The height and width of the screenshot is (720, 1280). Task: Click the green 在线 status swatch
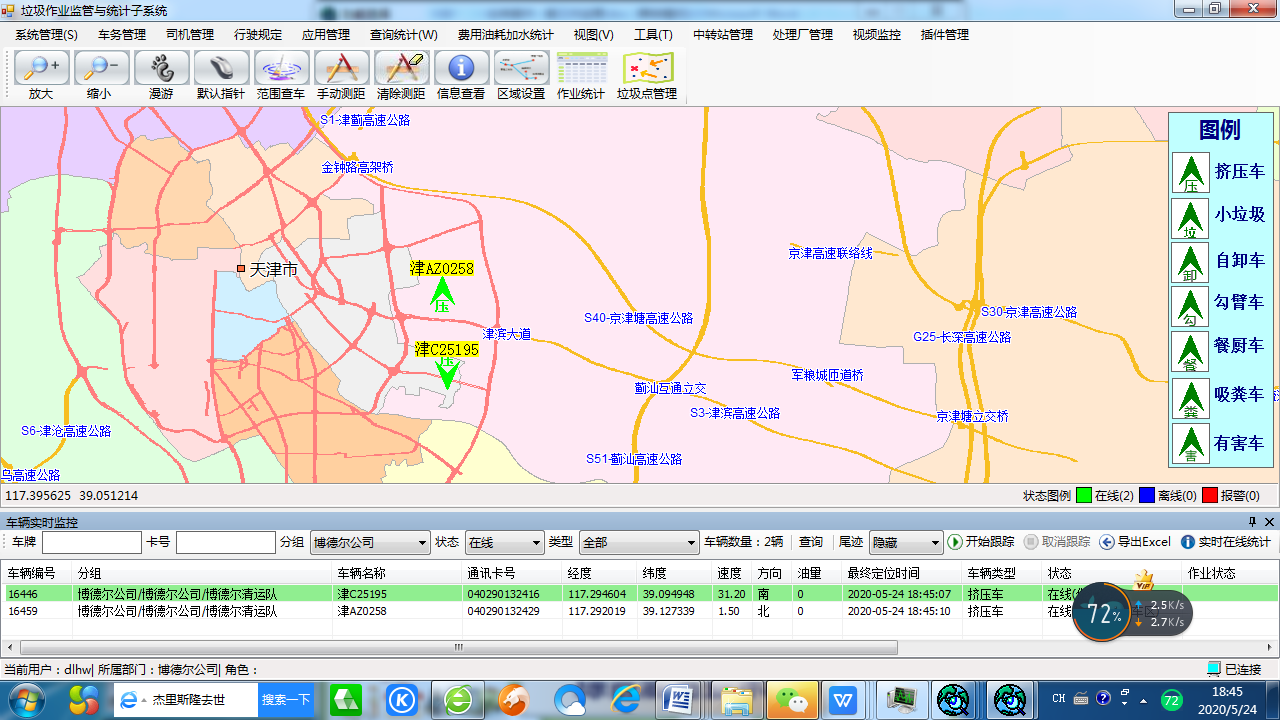tap(1084, 495)
